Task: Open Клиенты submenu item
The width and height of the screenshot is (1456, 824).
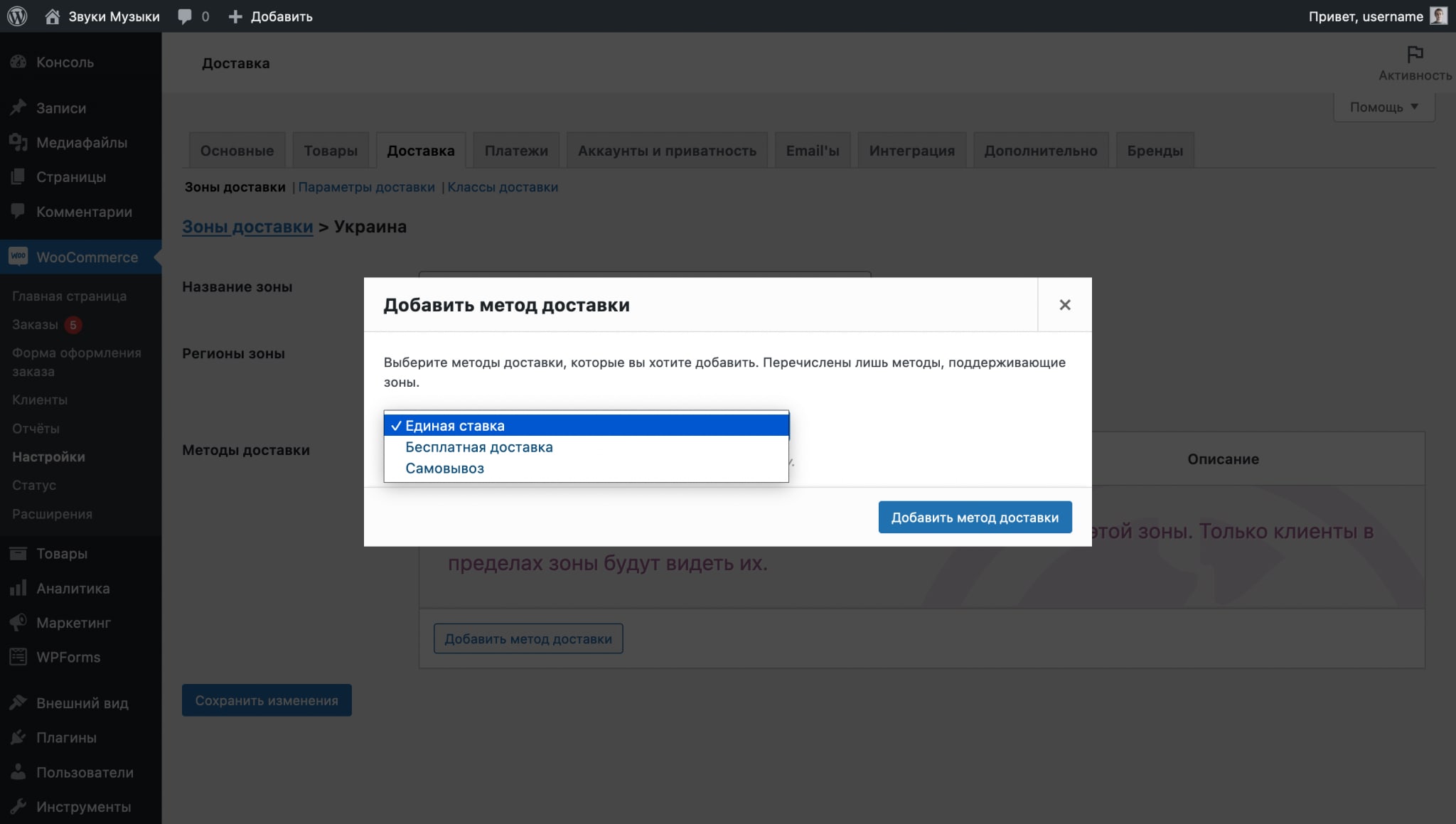Action: (x=40, y=400)
